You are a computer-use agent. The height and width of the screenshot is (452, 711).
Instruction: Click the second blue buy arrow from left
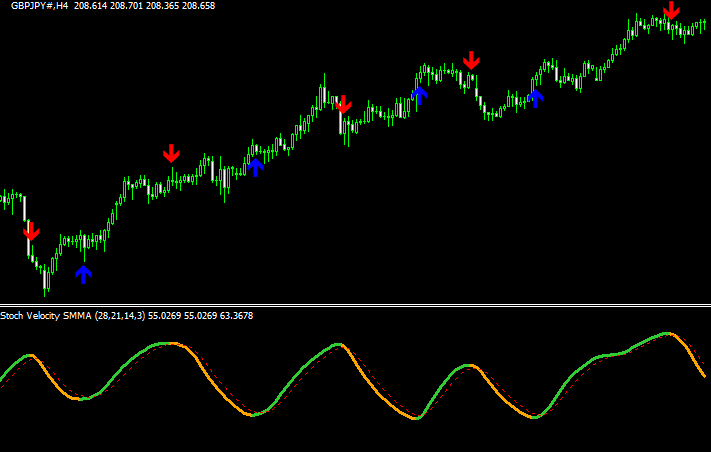tap(256, 166)
